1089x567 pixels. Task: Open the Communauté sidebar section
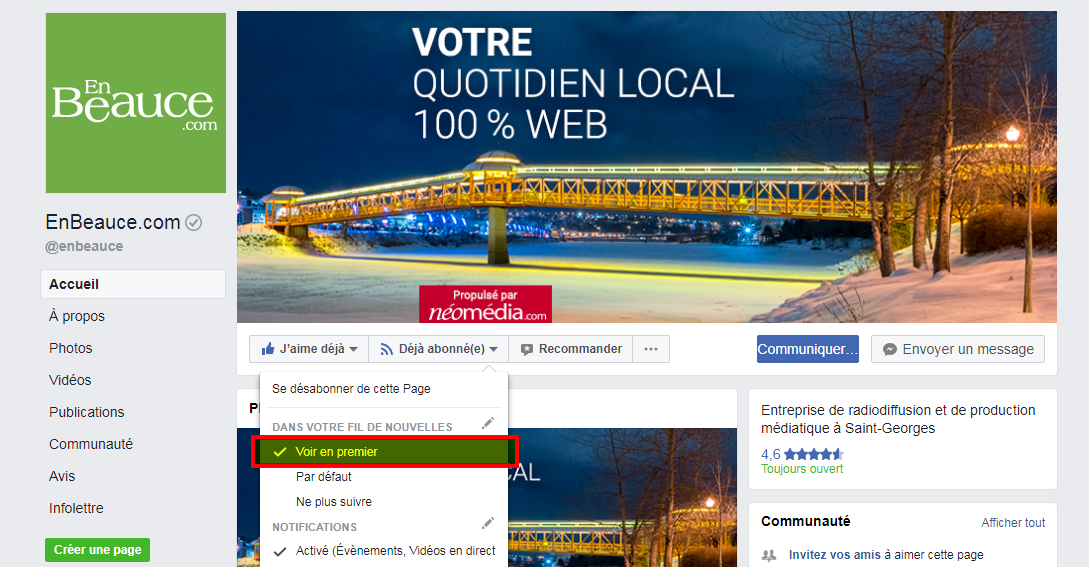pos(90,444)
